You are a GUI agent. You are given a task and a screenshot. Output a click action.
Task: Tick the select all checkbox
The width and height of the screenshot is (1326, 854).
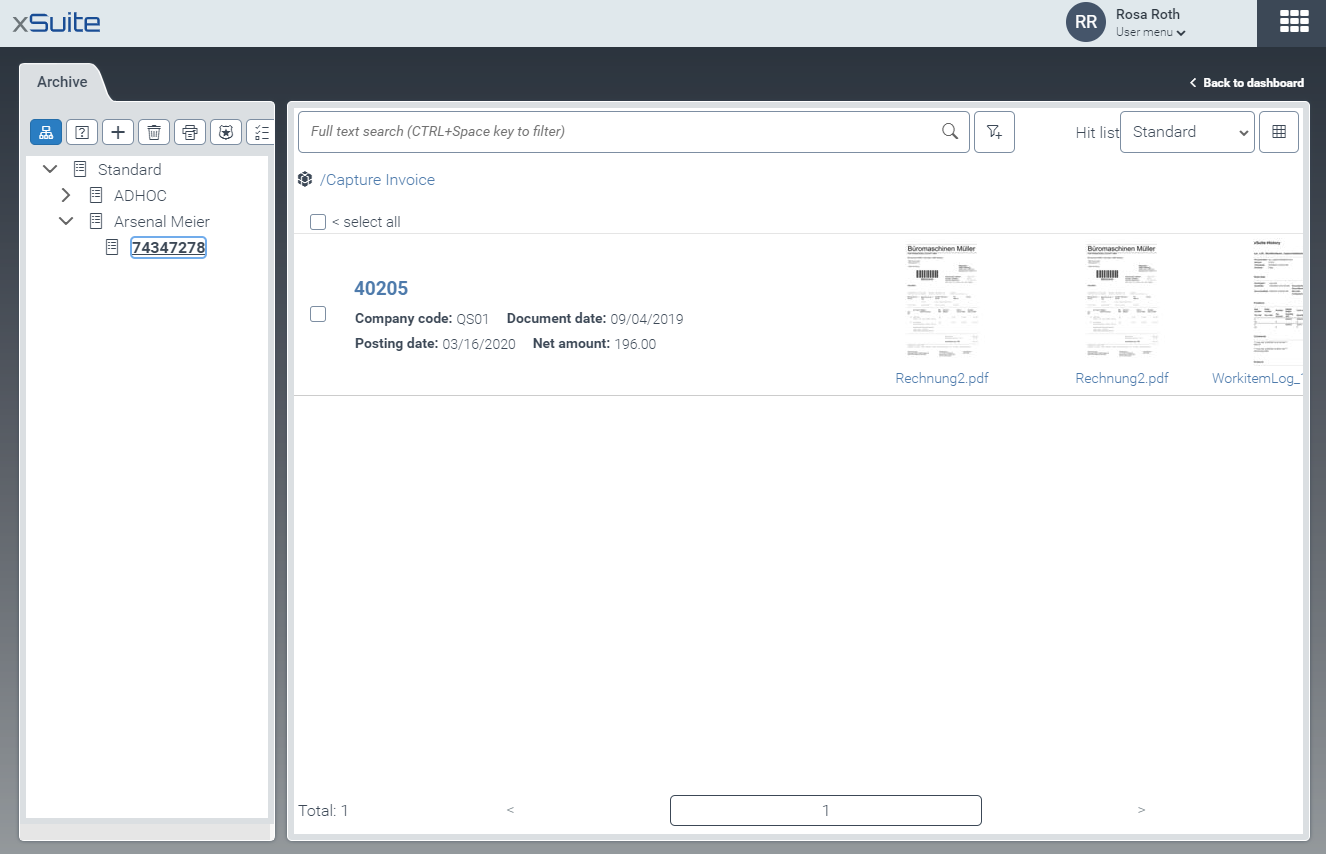click(x=318, y=222)
